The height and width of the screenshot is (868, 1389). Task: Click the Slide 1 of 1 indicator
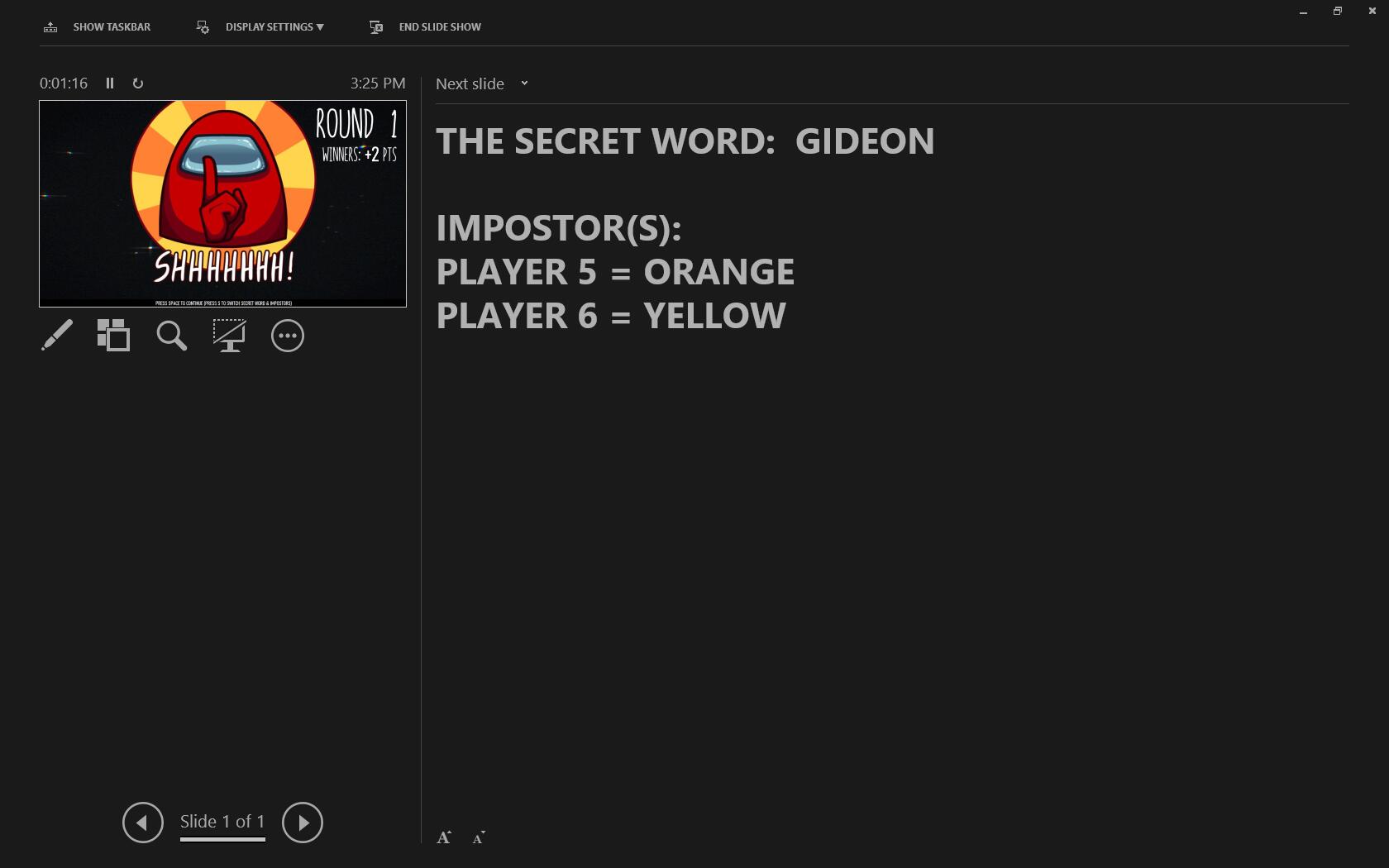pos(222,822)
